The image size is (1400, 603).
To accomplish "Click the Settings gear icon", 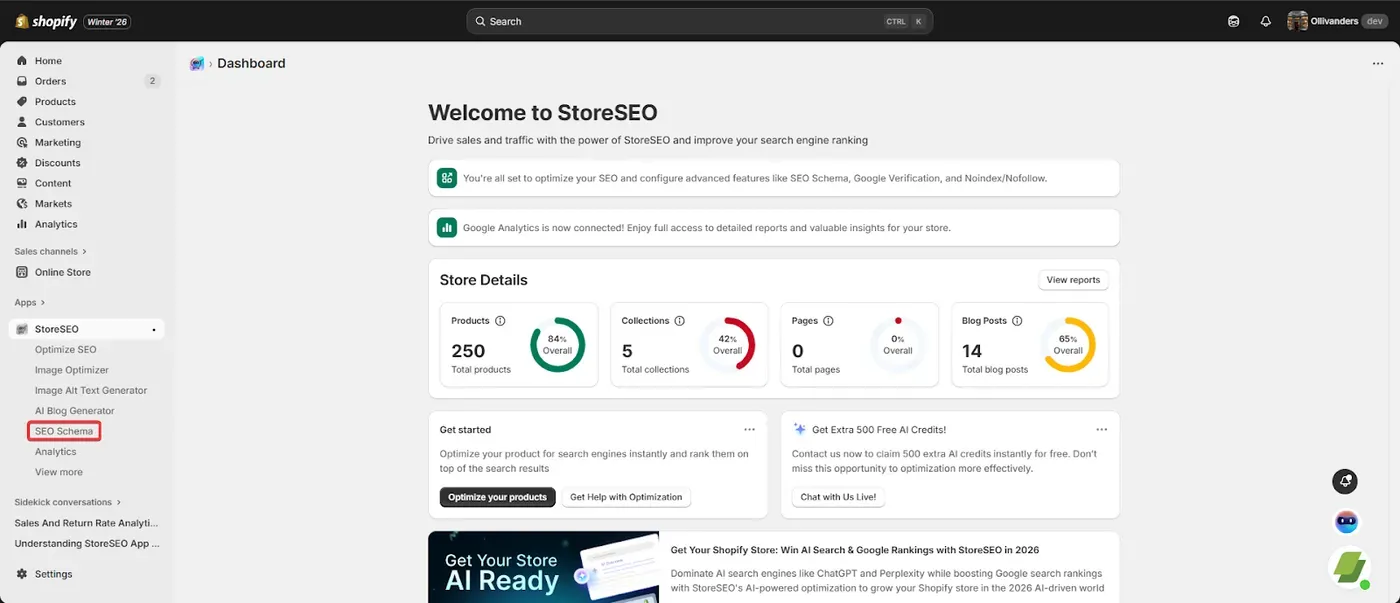I will (x=22, y=574).
